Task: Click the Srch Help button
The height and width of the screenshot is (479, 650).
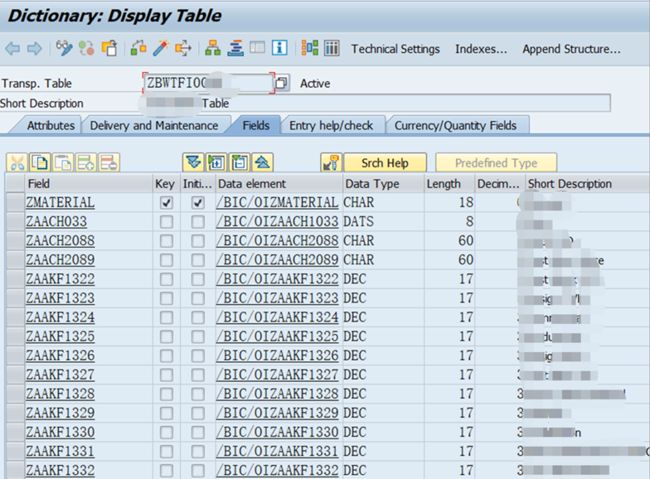Action: coord(385,163)
